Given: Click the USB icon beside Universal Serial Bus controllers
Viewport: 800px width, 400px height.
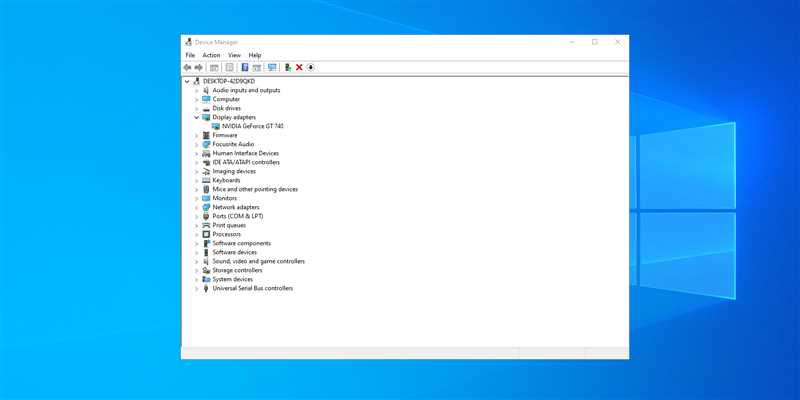Looking at the screenshot, I should pyautogui.click(x=206, y=288).
